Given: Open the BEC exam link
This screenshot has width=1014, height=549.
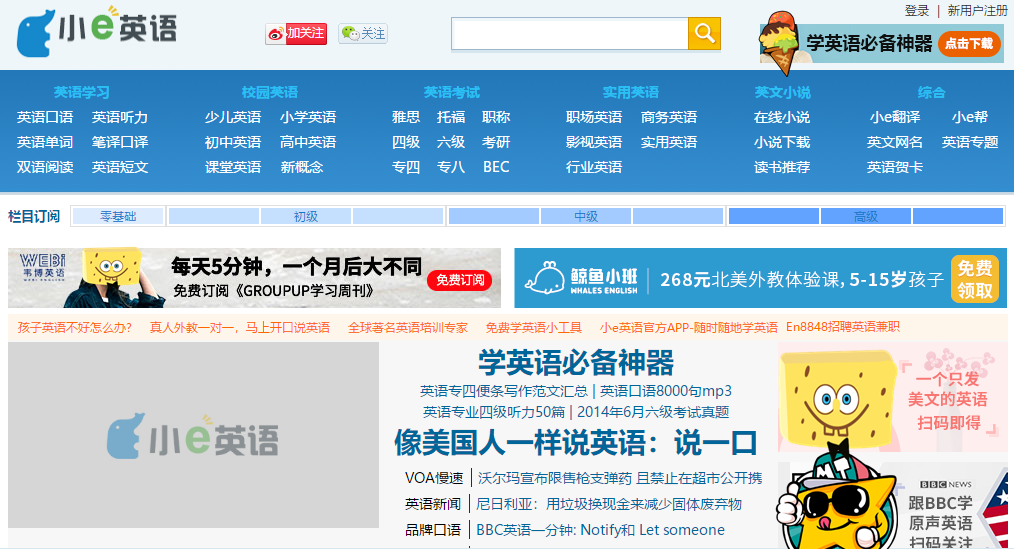Looking at the screenshot, I should pos(496,167).
